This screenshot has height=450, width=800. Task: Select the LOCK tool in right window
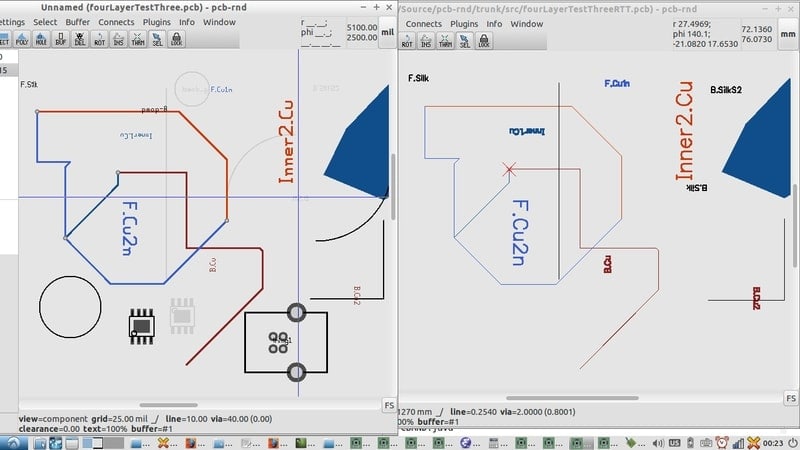coord(484,41)
